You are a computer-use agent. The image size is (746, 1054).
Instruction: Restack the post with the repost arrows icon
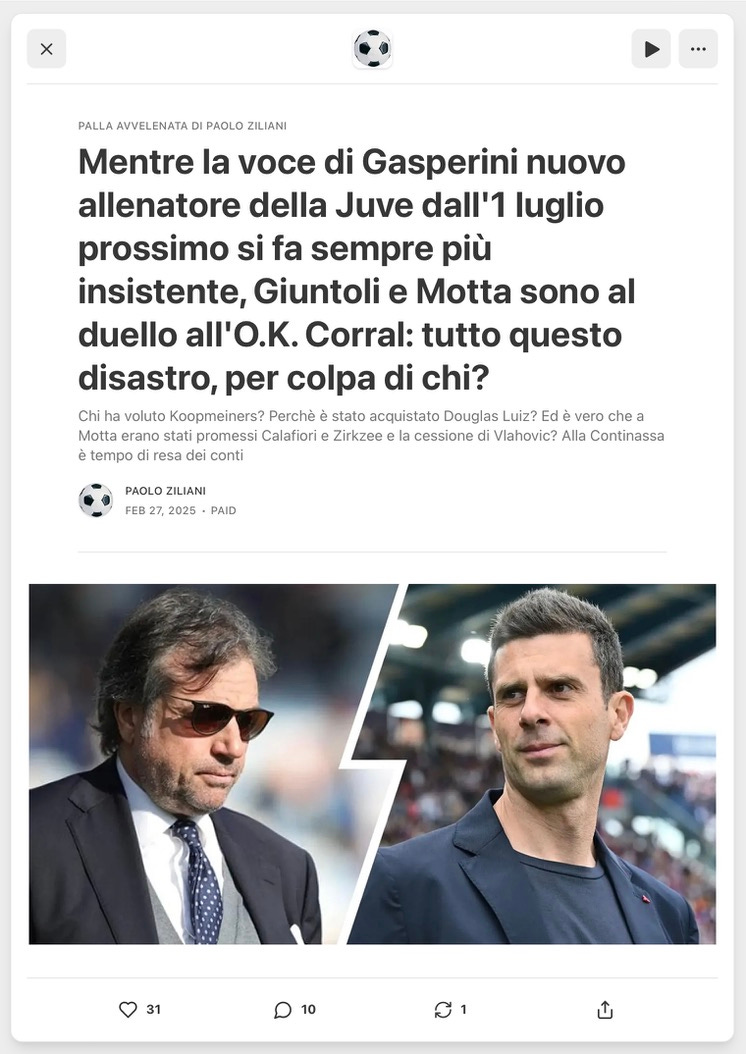click(443, 1009)
